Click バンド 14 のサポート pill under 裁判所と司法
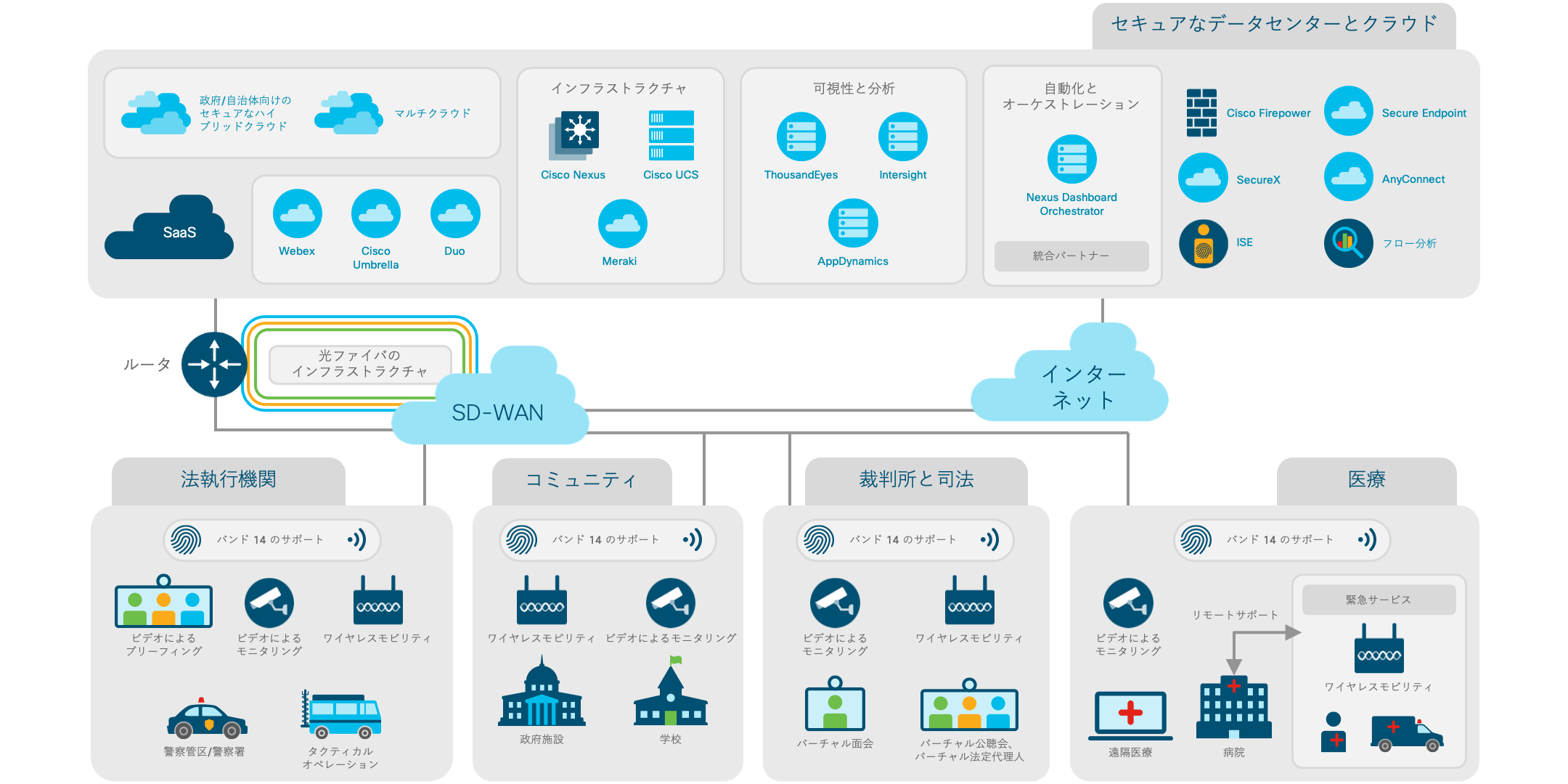The image size is (1568, 784). pyautogui.click(x=905, y=540)
